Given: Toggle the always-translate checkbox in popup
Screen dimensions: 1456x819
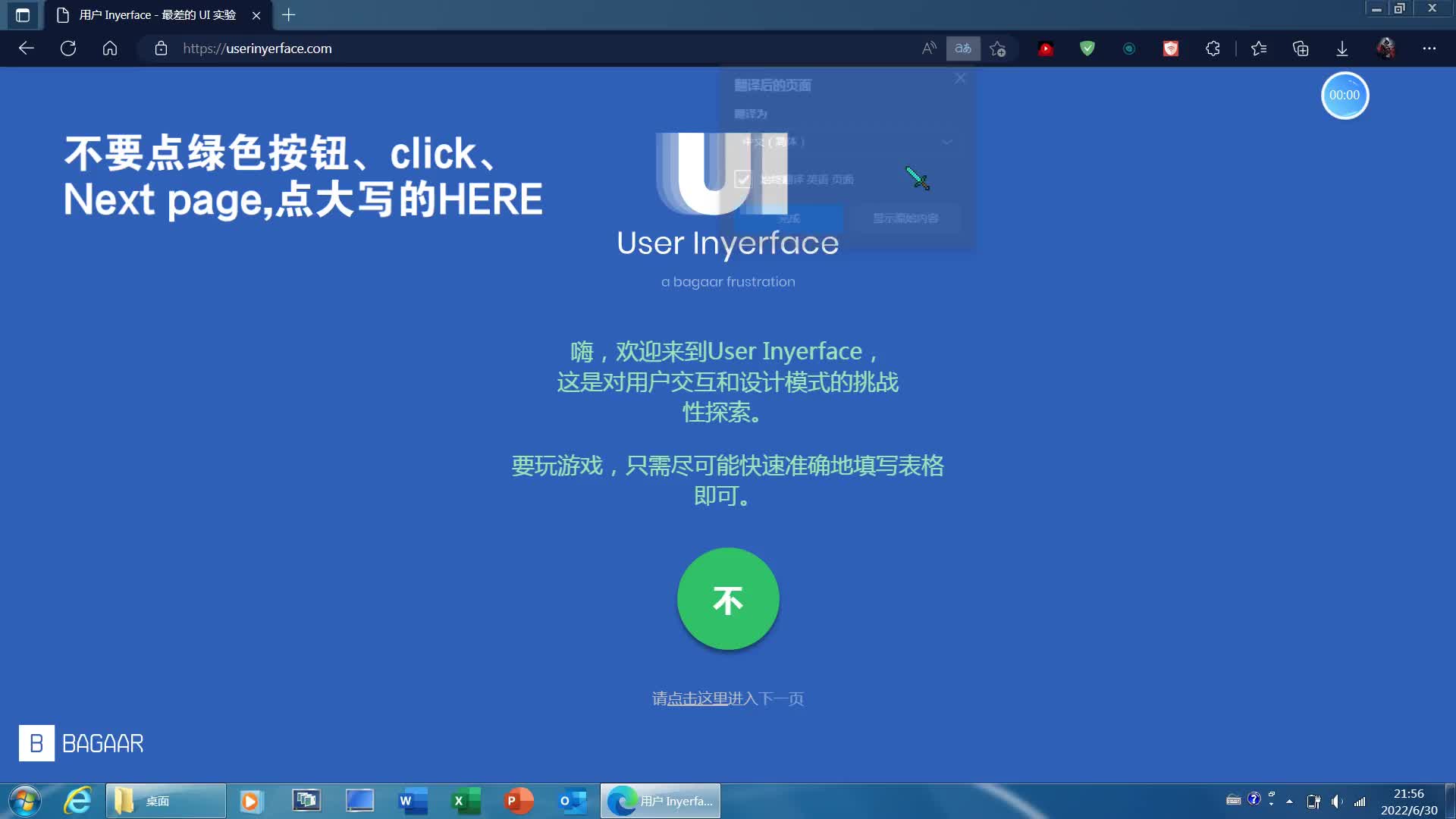Looking at the screenshot, I should (743, 179).
